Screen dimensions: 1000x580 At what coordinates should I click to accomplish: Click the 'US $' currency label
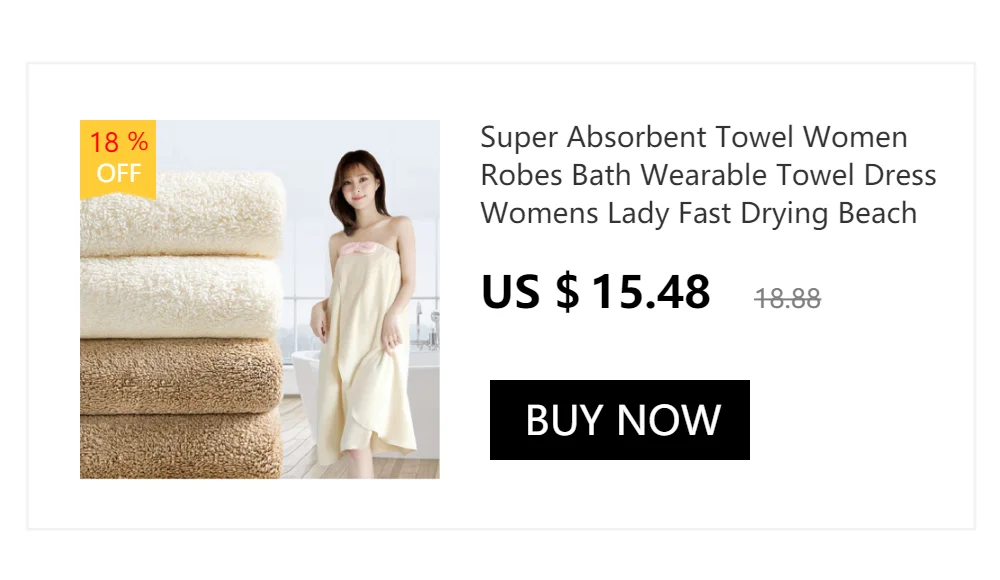[530, 292]
